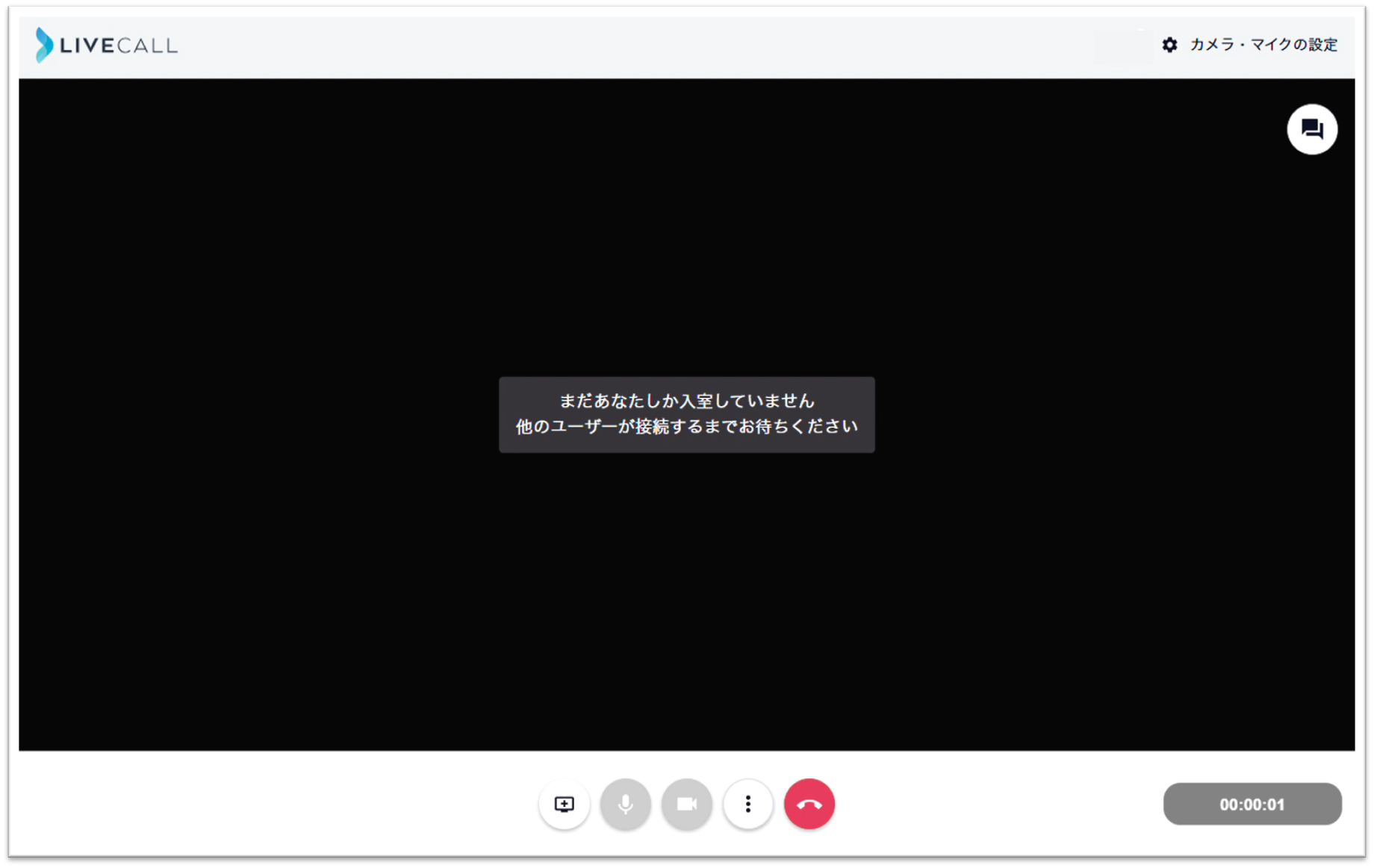Click the settings gear icon
The image size is (1374, 868).
pyautogui.click(x=1169, y=44)
